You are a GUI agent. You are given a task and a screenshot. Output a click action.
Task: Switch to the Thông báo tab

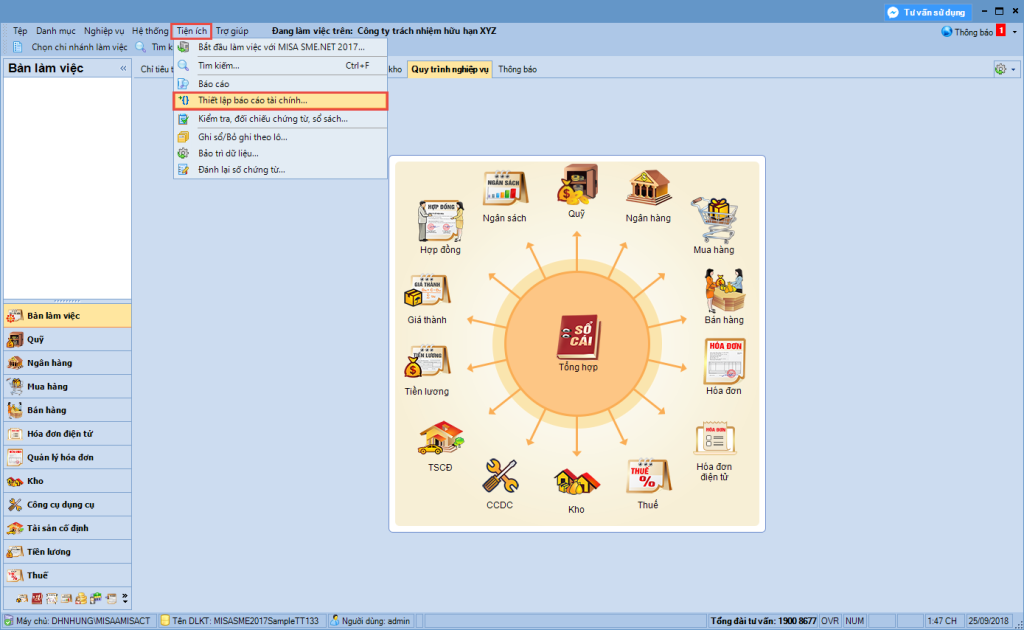point(517,69)
